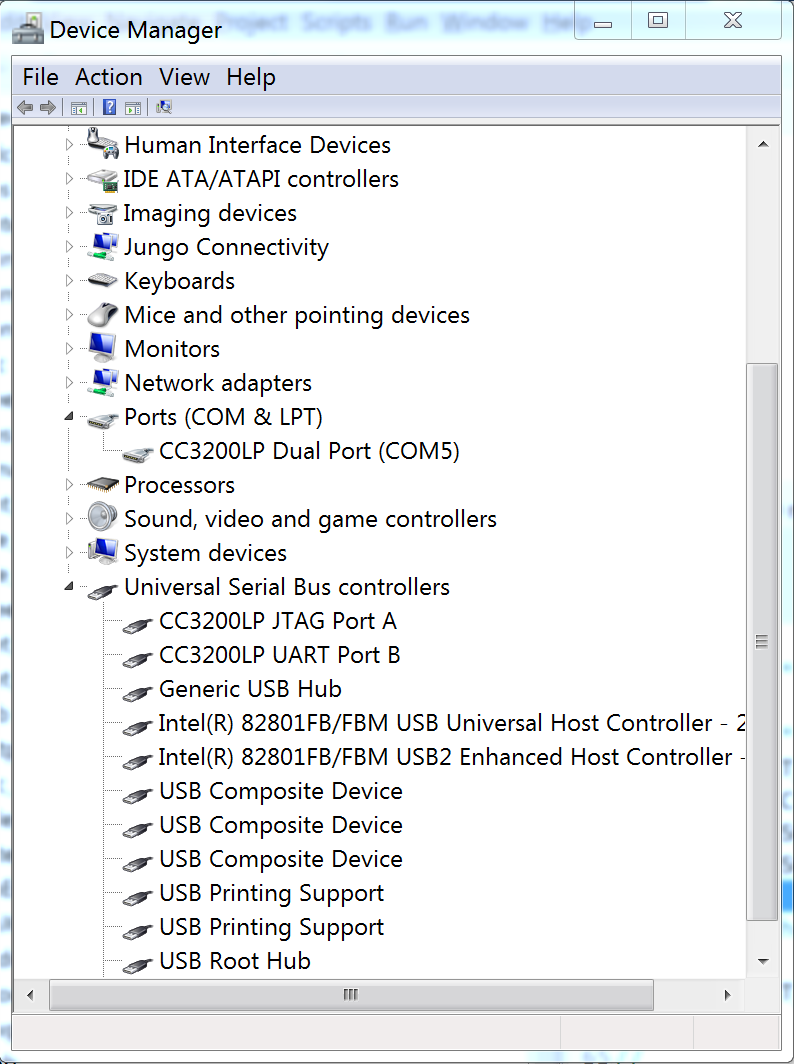Expand the Network adapters category
Screen dimensions: 794x1064
69,383
